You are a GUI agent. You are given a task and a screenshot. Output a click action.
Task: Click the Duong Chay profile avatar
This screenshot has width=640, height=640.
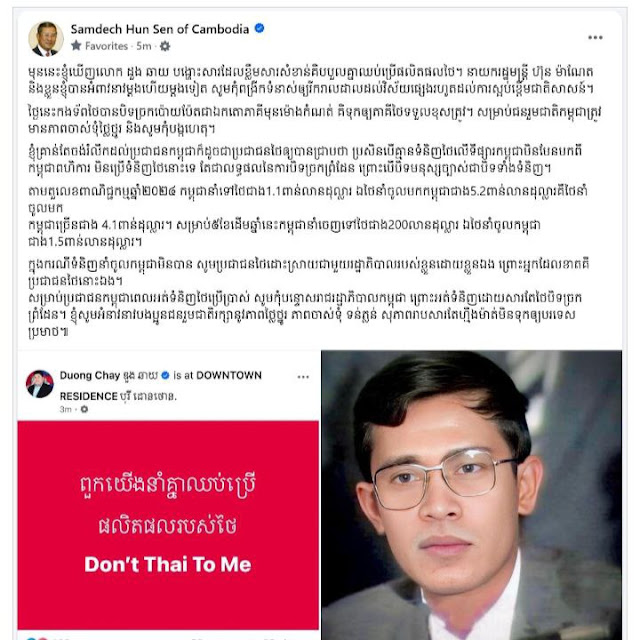pyautogui.click(x=40, y=384)
